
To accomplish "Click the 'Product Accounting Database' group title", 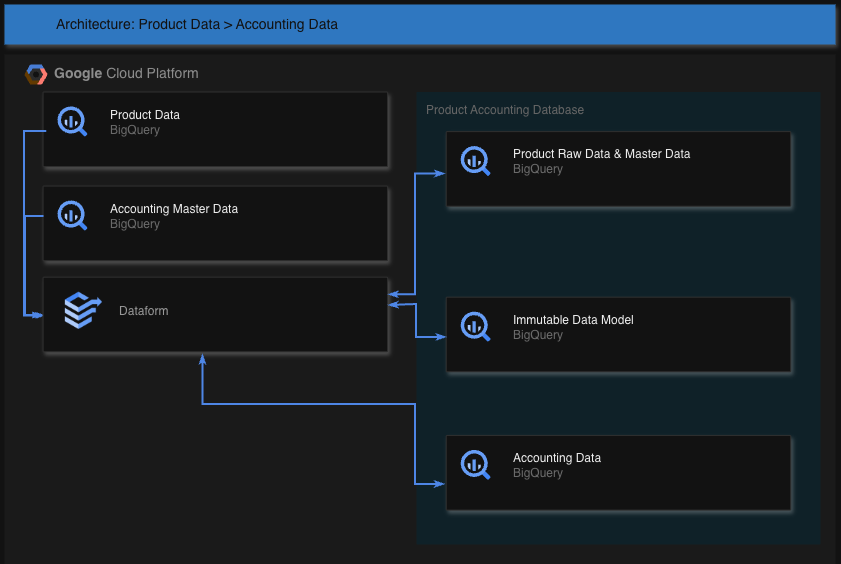I will [505, 110].
